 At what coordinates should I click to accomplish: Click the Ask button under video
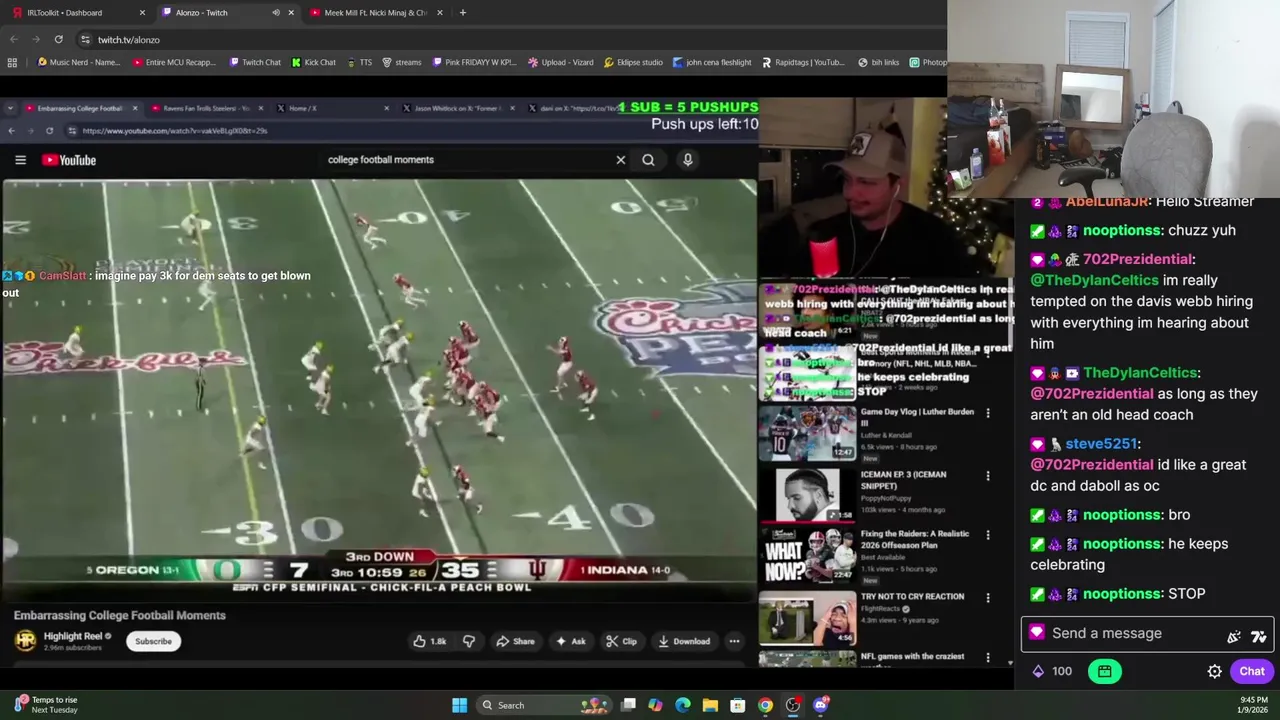571,641
